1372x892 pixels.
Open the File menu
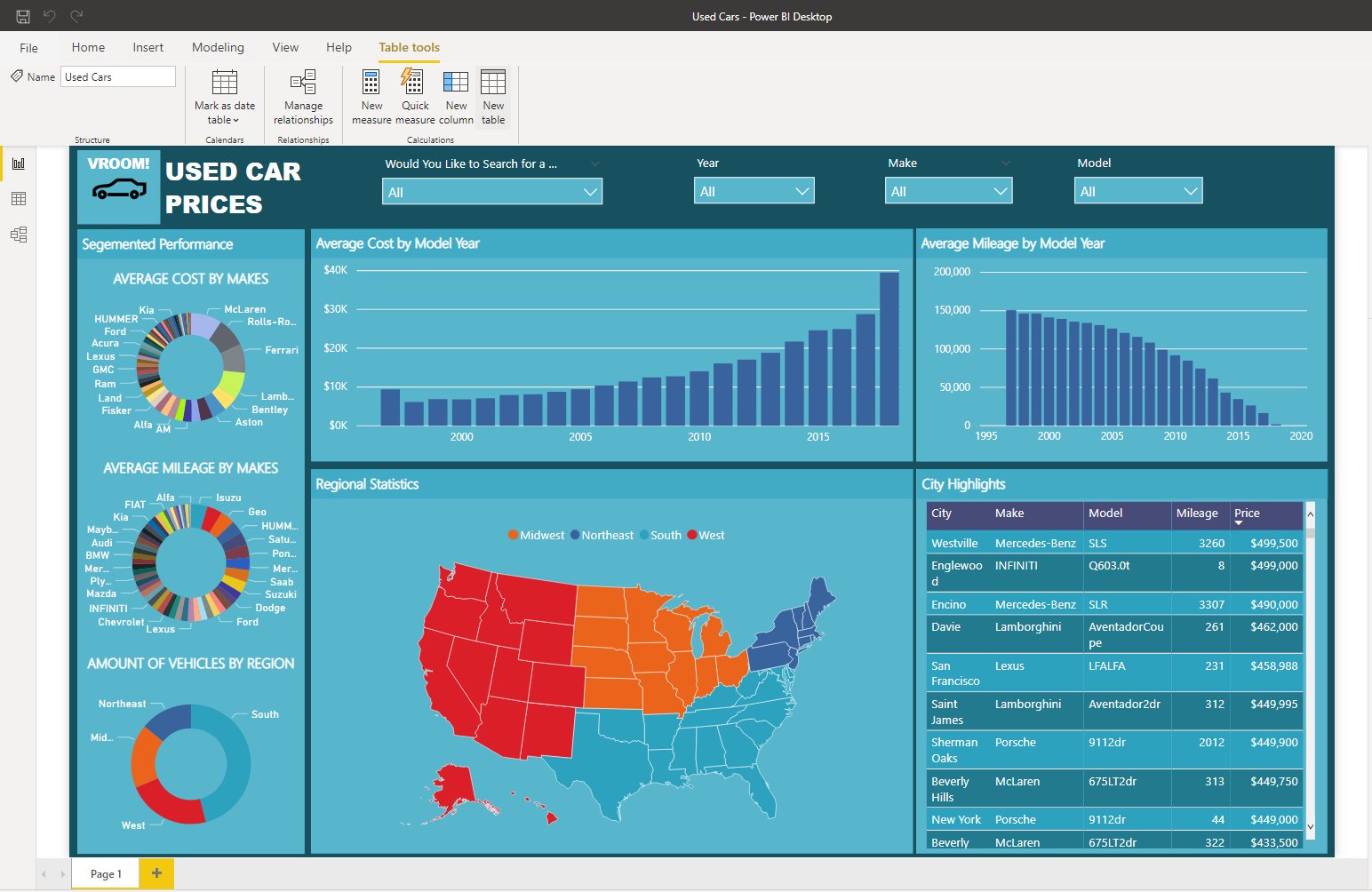point(28,48)
